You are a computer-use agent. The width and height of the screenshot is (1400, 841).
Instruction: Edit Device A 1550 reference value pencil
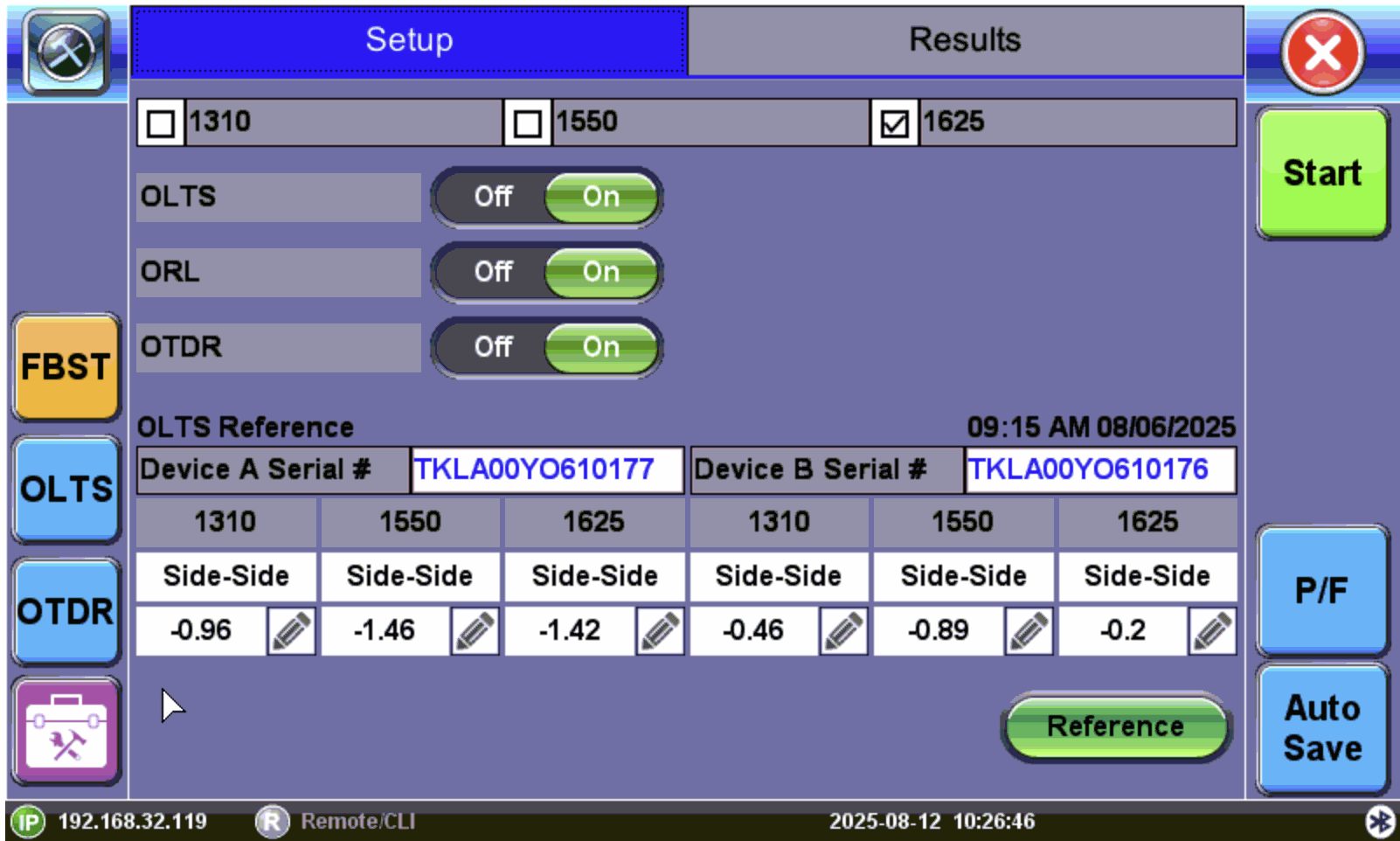475,630
